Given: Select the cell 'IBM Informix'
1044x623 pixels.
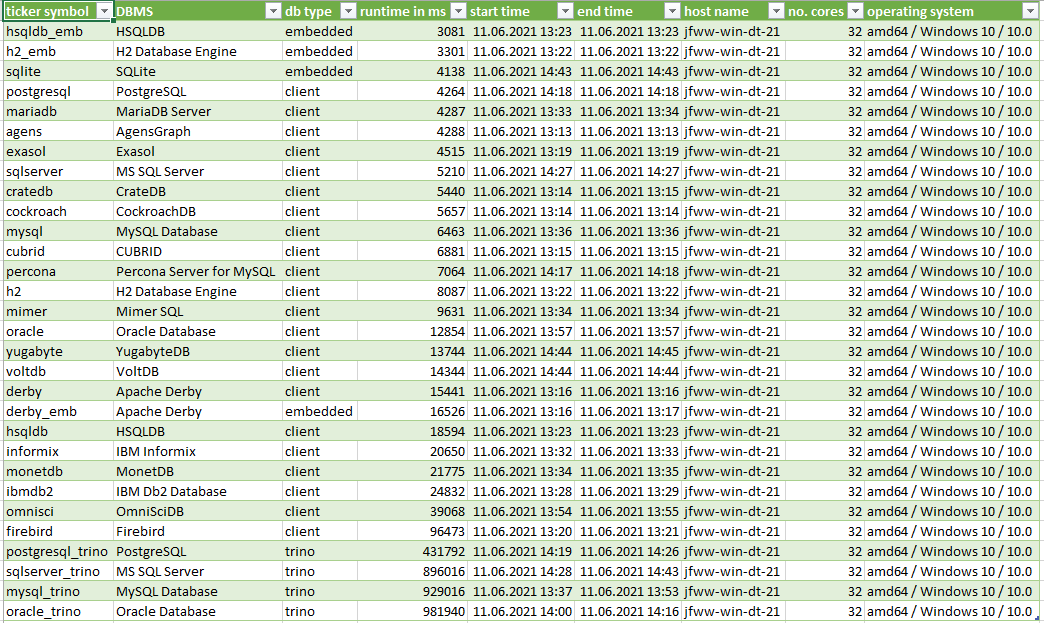Looking at the screenshot, I should pyautogui.click(x=198, y=451).
